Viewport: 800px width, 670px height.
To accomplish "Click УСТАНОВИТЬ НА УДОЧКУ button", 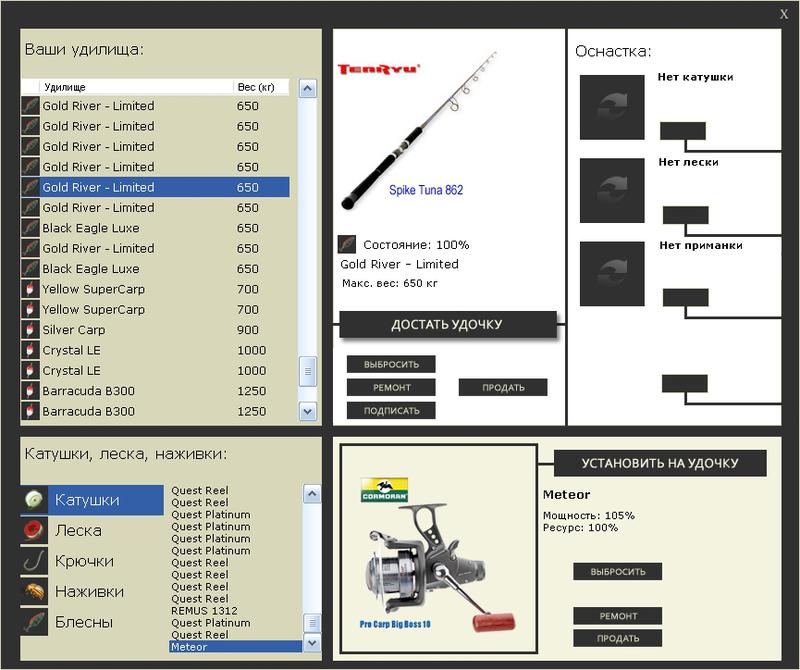I will (x=660, y=463).
